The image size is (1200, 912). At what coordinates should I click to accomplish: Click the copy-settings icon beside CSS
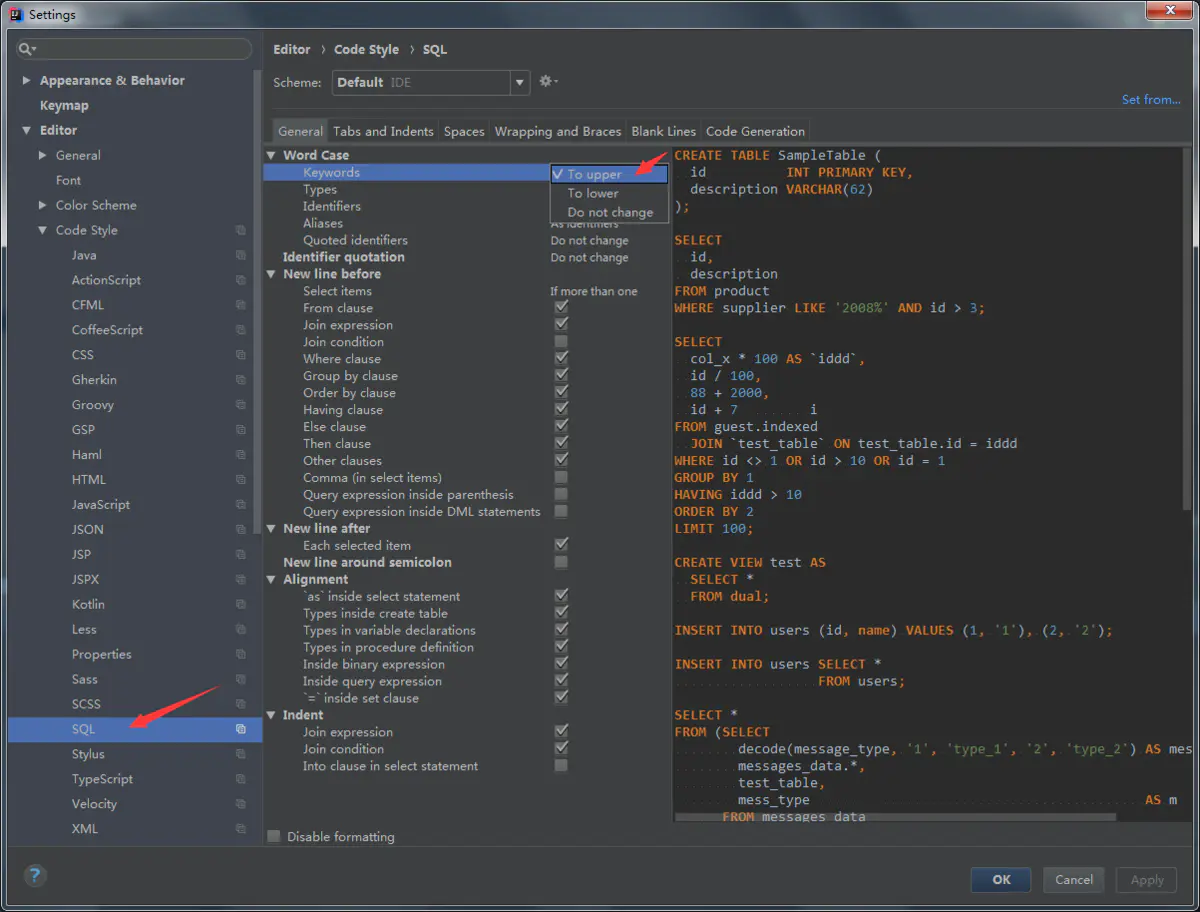(240, 355)
